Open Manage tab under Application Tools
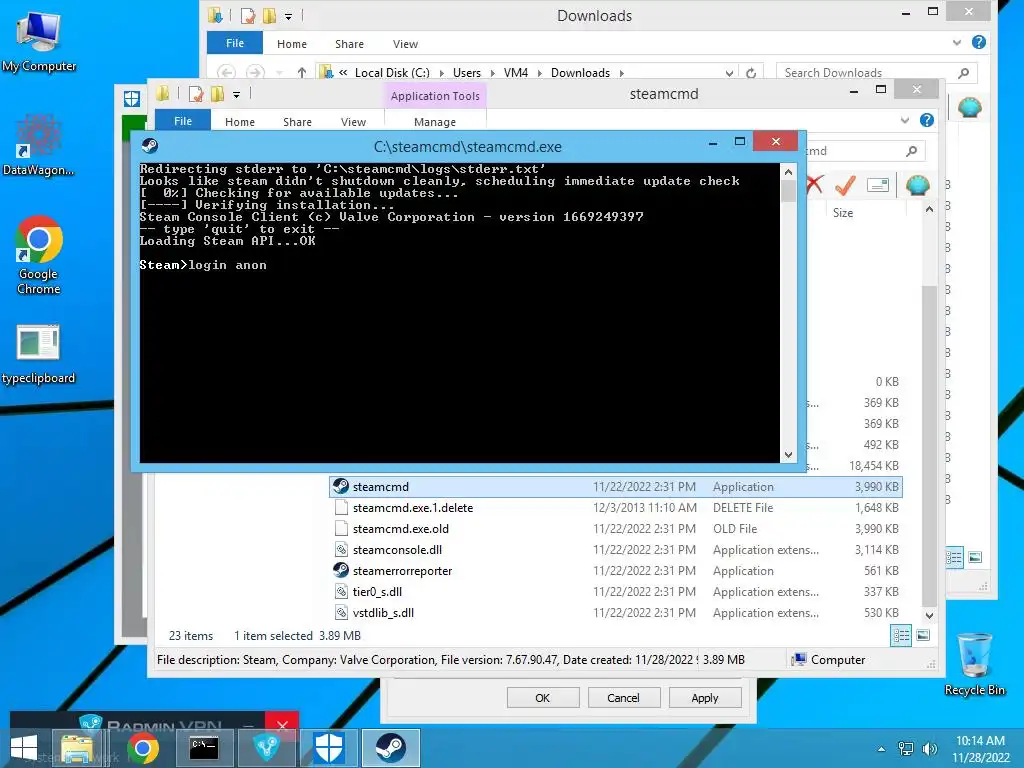 click(435, 122)
